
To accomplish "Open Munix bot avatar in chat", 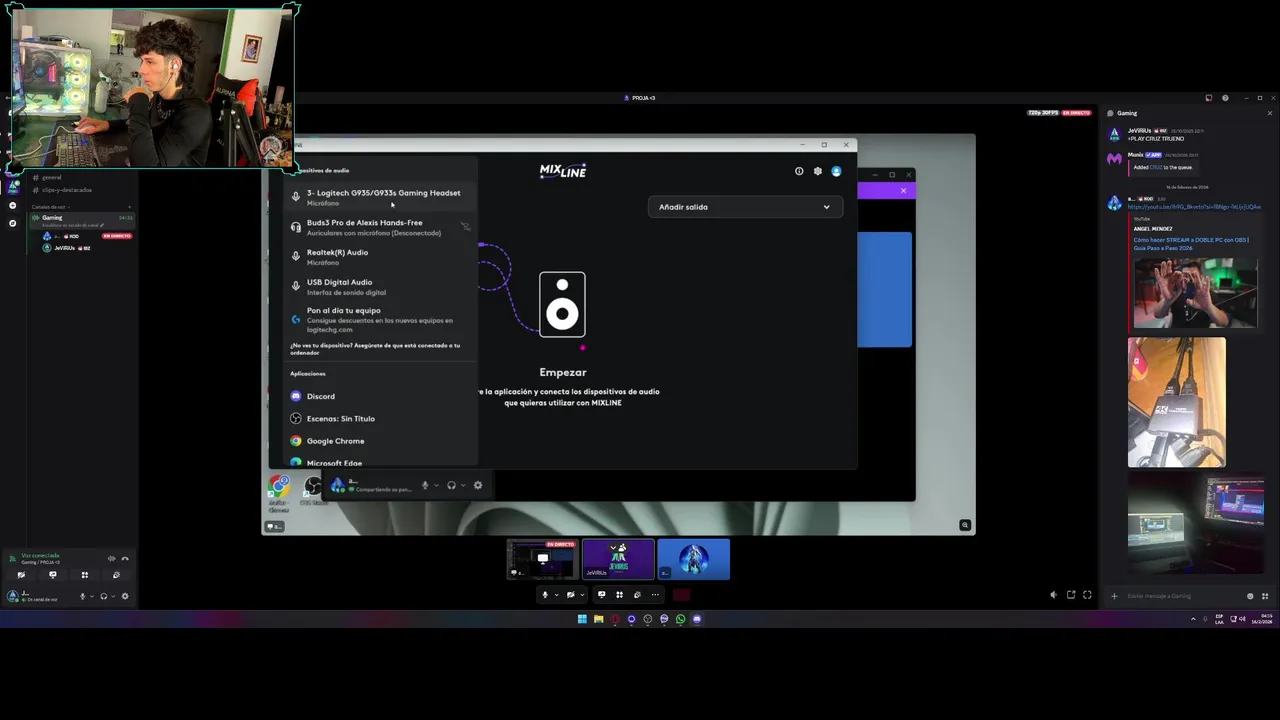I will (x=1114, y=158).
